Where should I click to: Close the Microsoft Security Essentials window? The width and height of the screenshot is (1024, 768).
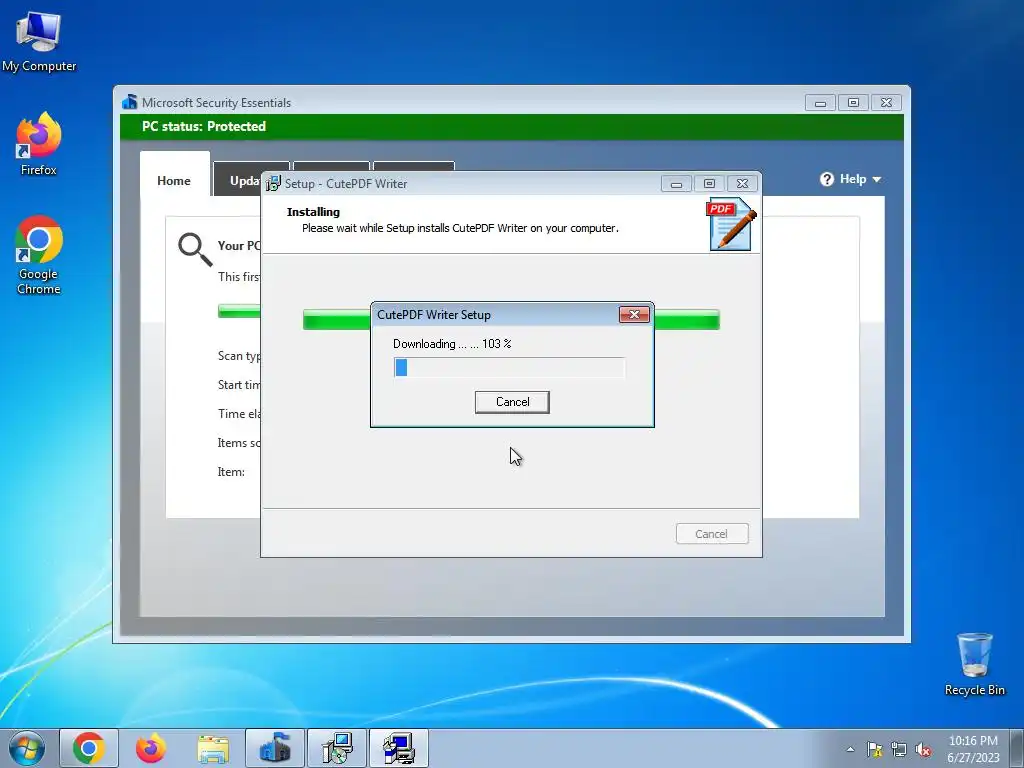886,103
